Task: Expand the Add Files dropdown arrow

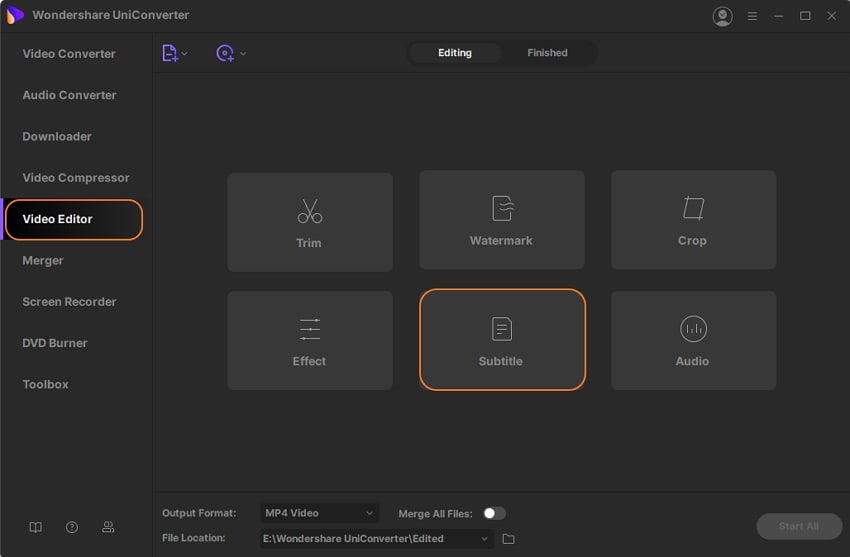Action: [185, 54]
